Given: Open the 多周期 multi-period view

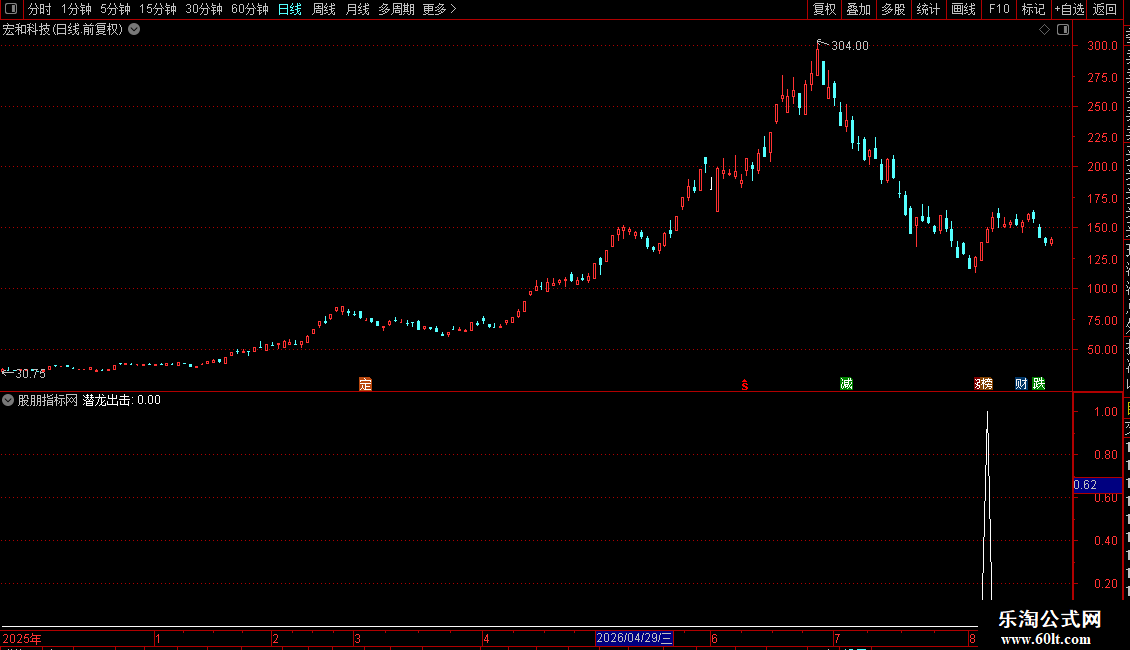Looking at the screenshot, I should point(396,9).
